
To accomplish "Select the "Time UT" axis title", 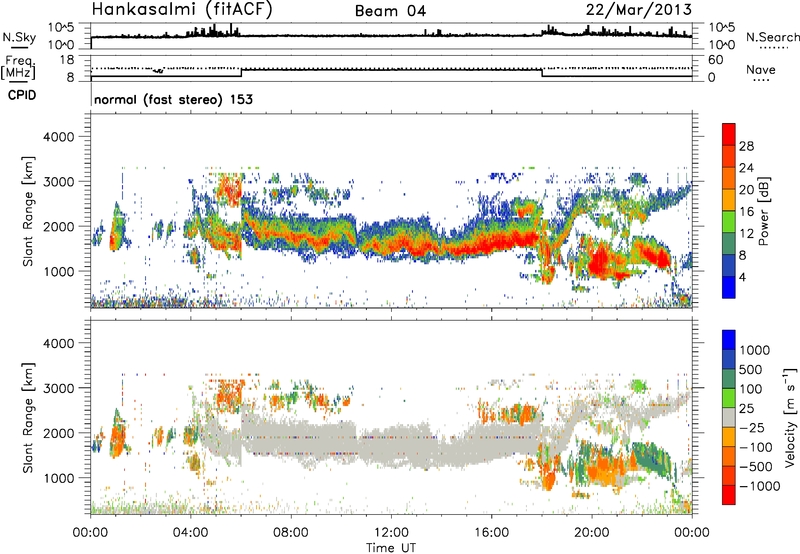I will click(391, 547).
